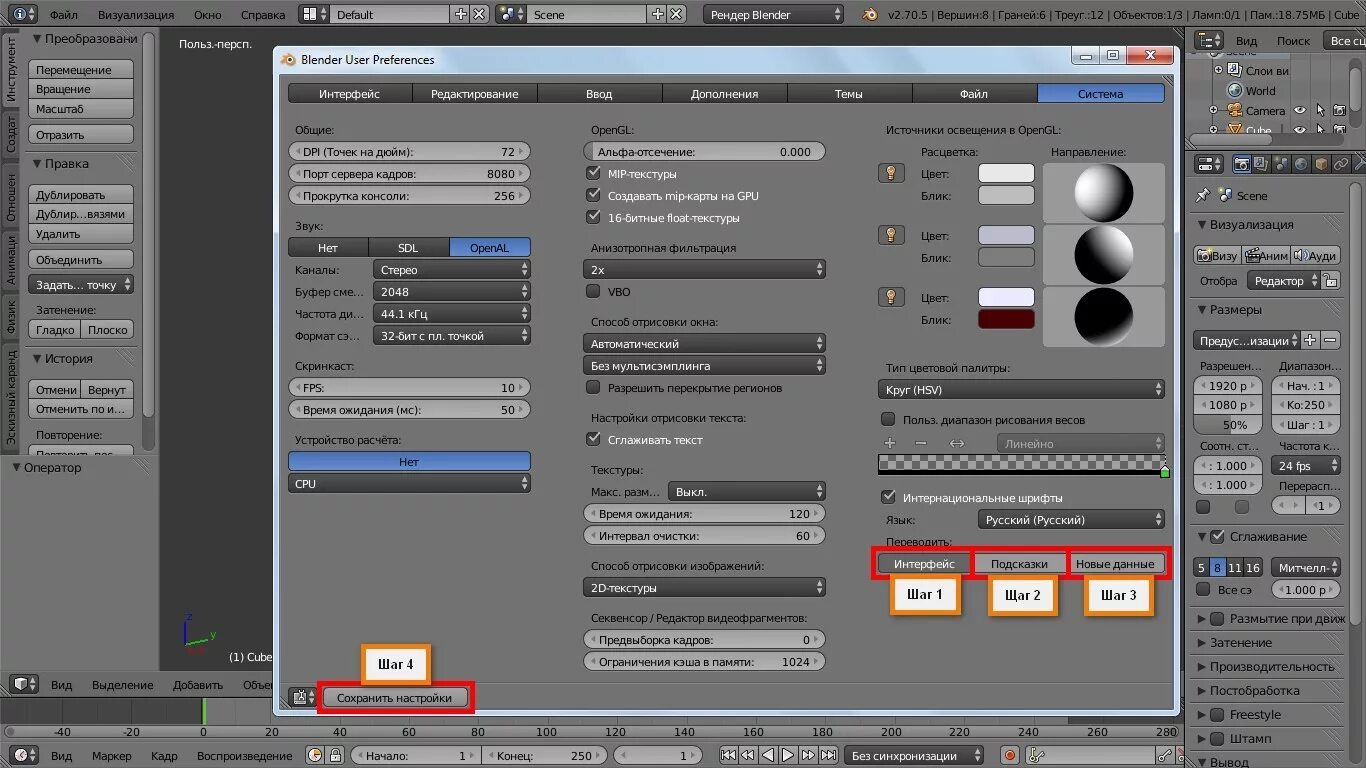Open the Каналы Стерео dropdown

(x=452, y=270)
